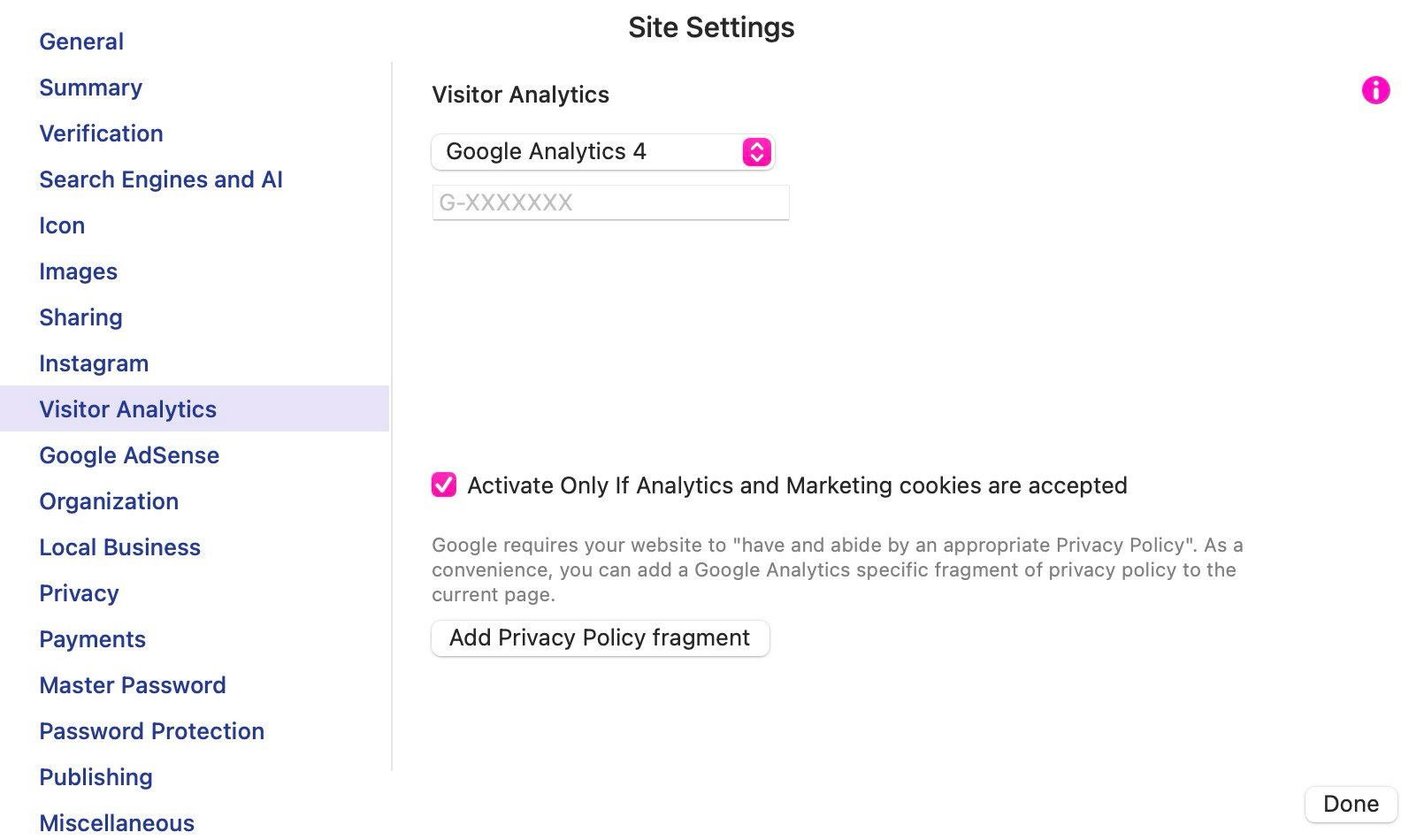This screenshot has height=840, width=1424.
Task: Select the Icon settings section
Action: click(62, 225)
